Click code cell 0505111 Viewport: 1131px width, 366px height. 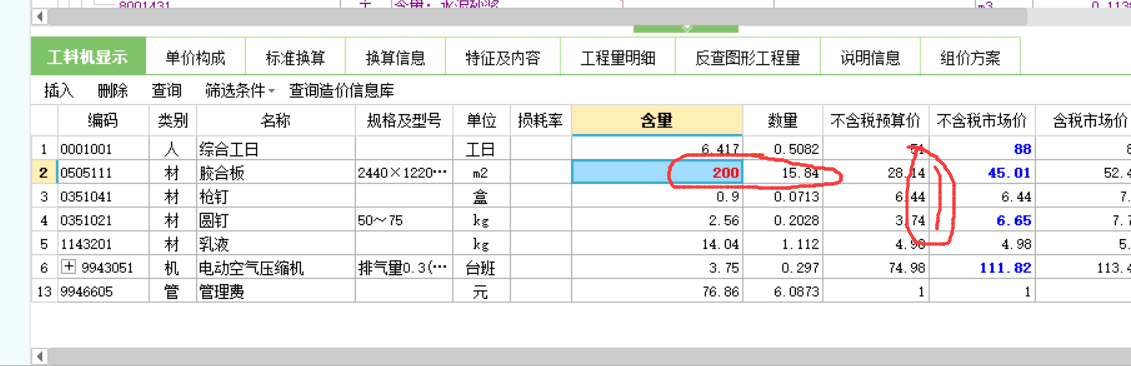coord(103,173)
